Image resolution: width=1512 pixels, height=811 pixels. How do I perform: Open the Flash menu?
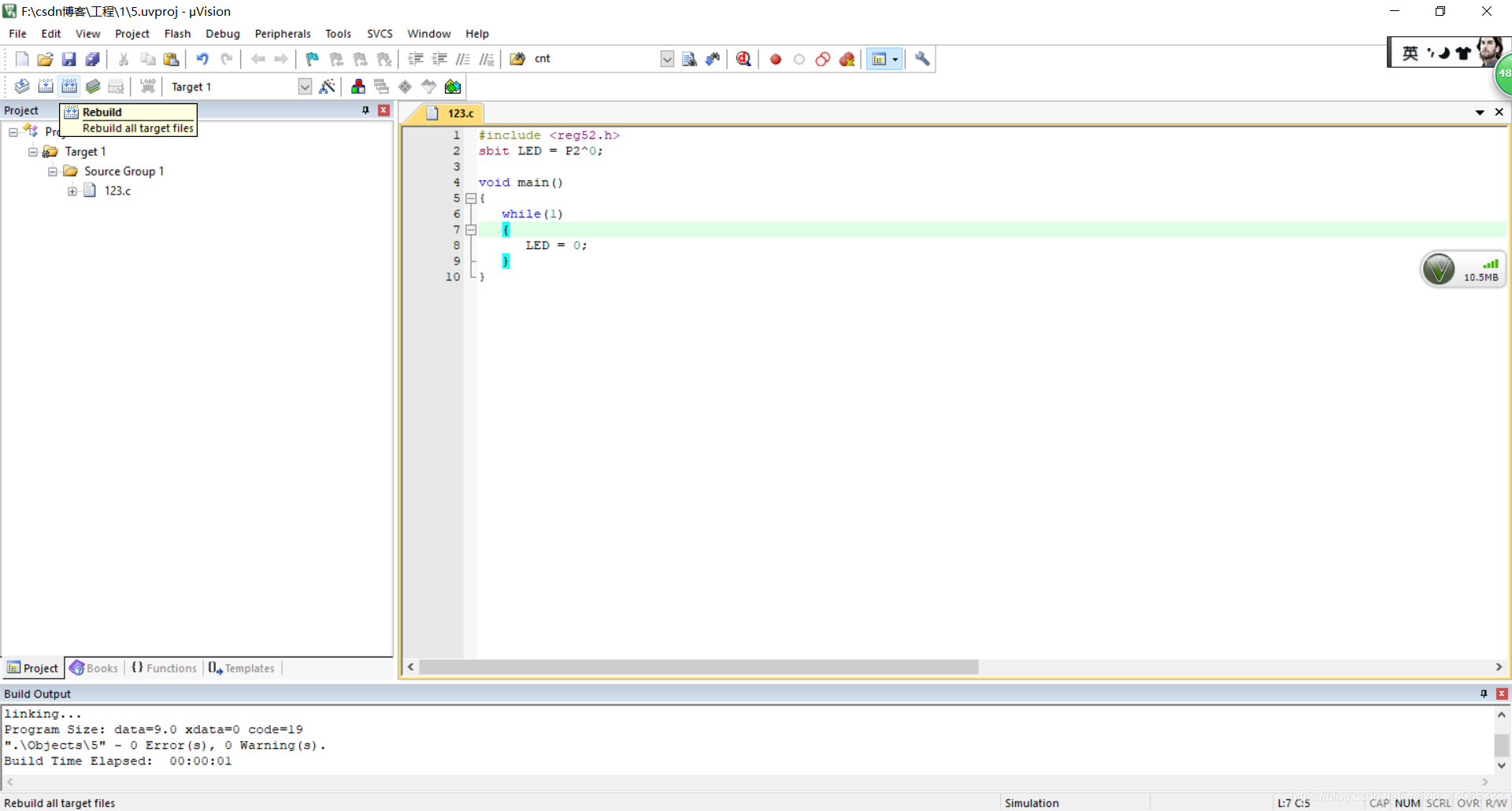[177, 34]
